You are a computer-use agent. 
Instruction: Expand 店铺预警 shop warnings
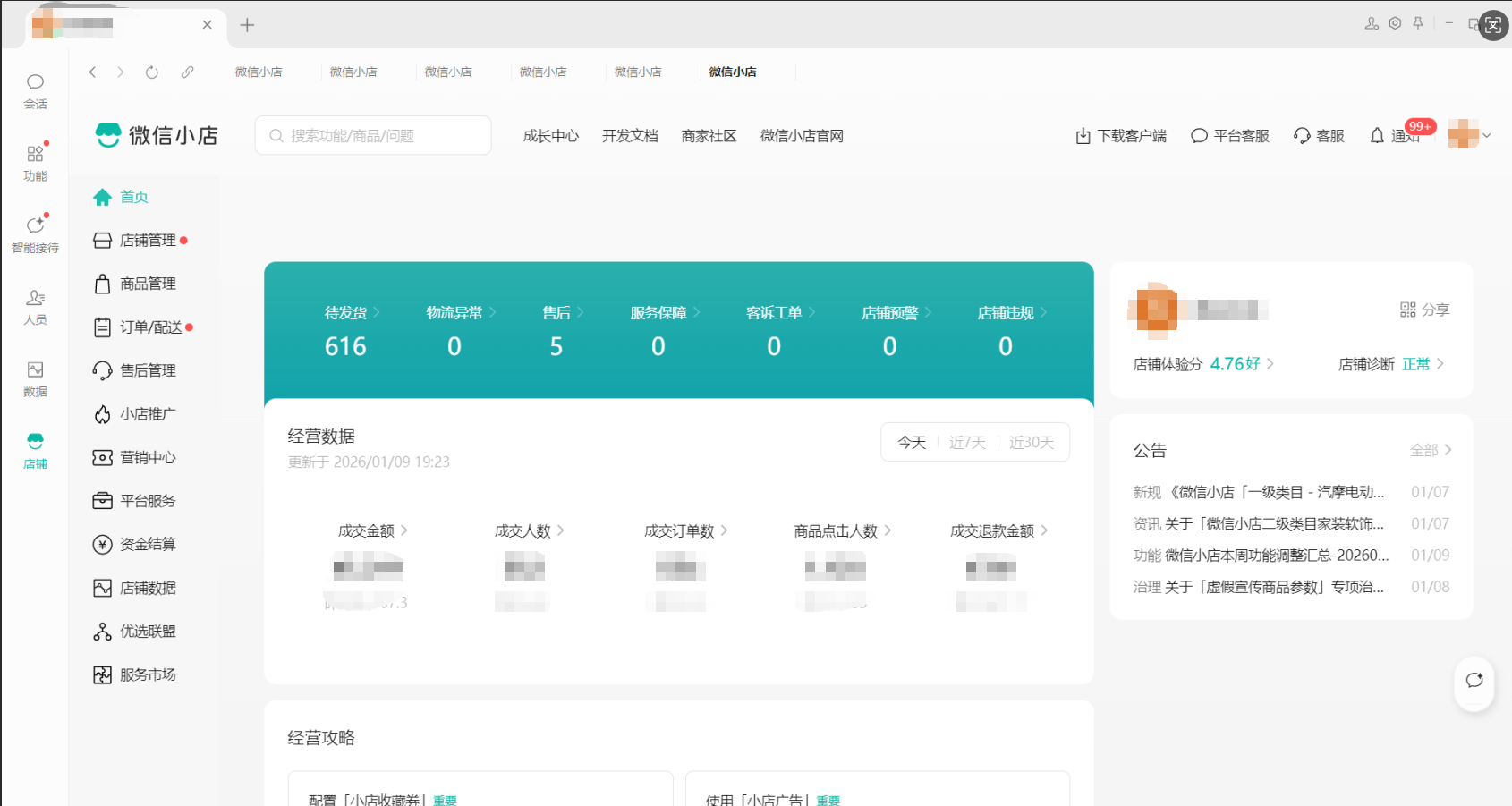[x=896, y=313]
